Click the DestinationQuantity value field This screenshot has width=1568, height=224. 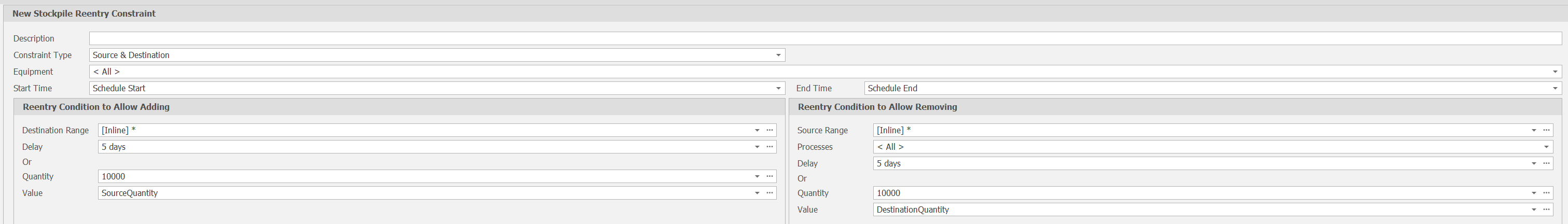click(1199, 209)
